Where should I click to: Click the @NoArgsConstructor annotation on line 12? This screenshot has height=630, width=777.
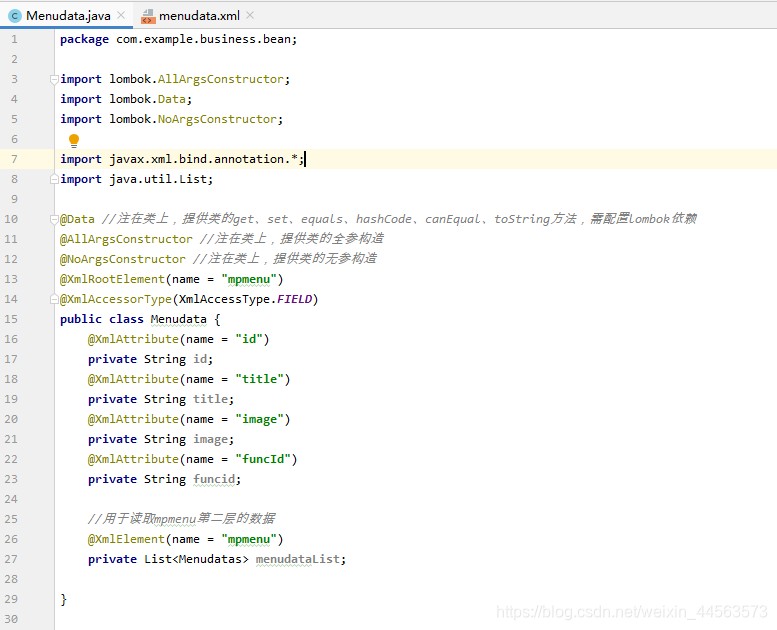(x=122, y=259)
